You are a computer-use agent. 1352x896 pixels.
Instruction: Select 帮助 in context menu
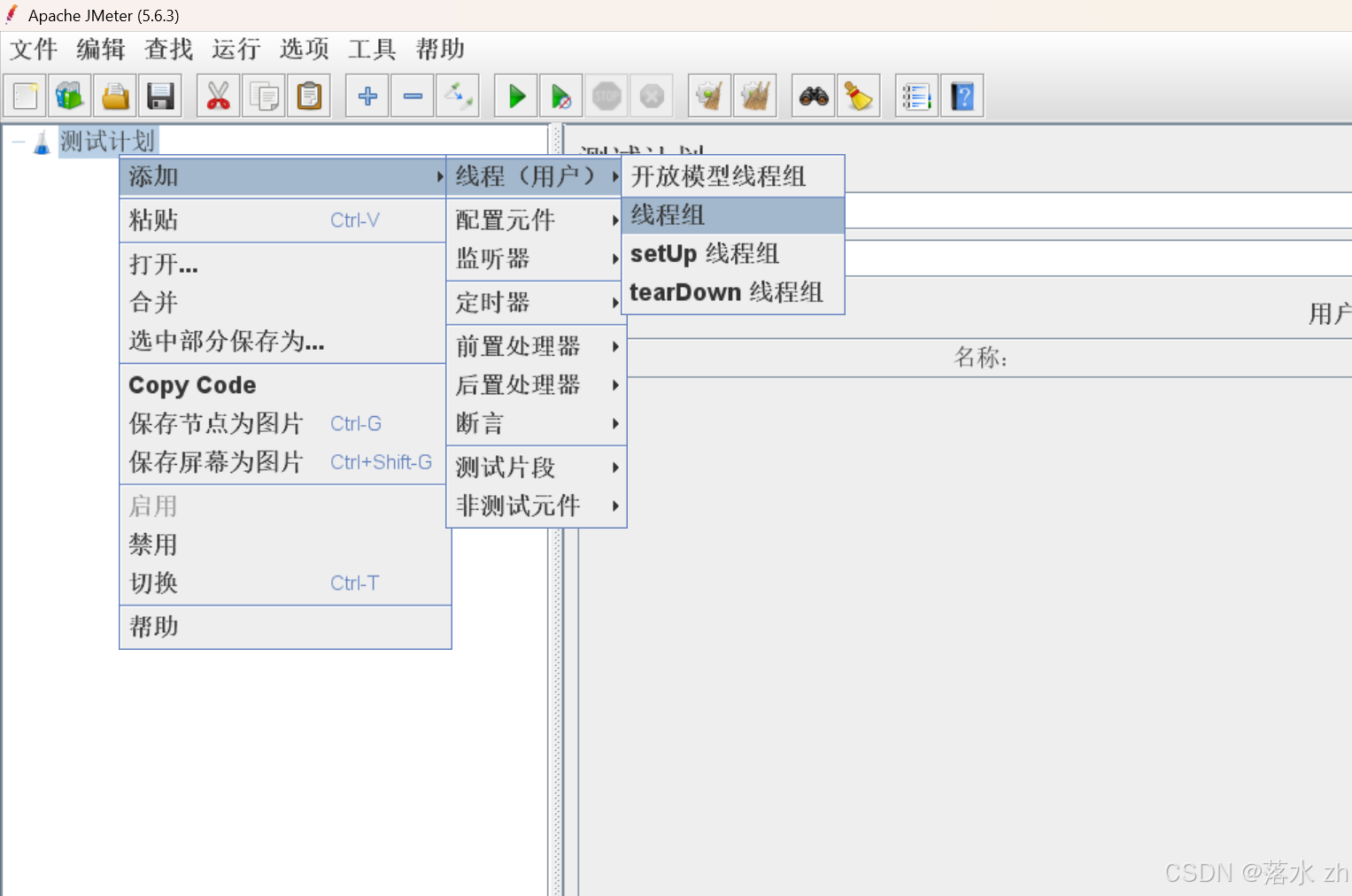coord(285,627)
